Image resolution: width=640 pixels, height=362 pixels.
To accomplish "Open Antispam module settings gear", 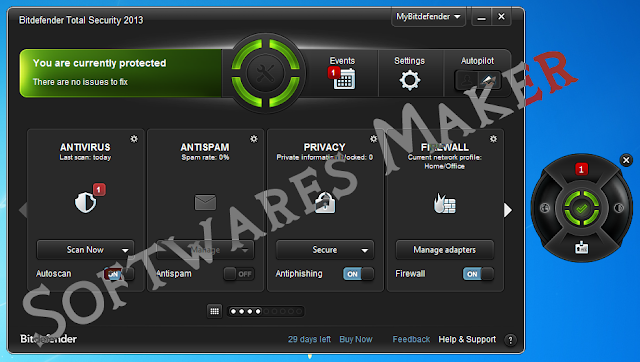I will coord(254,139).
